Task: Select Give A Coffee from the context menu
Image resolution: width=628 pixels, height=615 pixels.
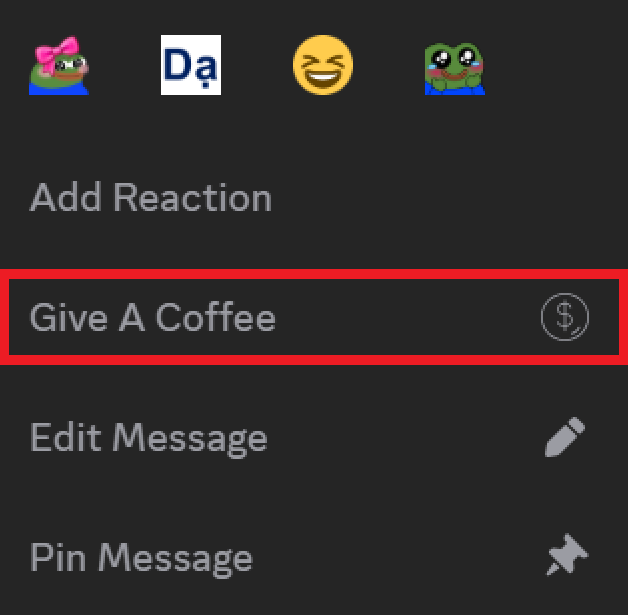Action: 314,317
